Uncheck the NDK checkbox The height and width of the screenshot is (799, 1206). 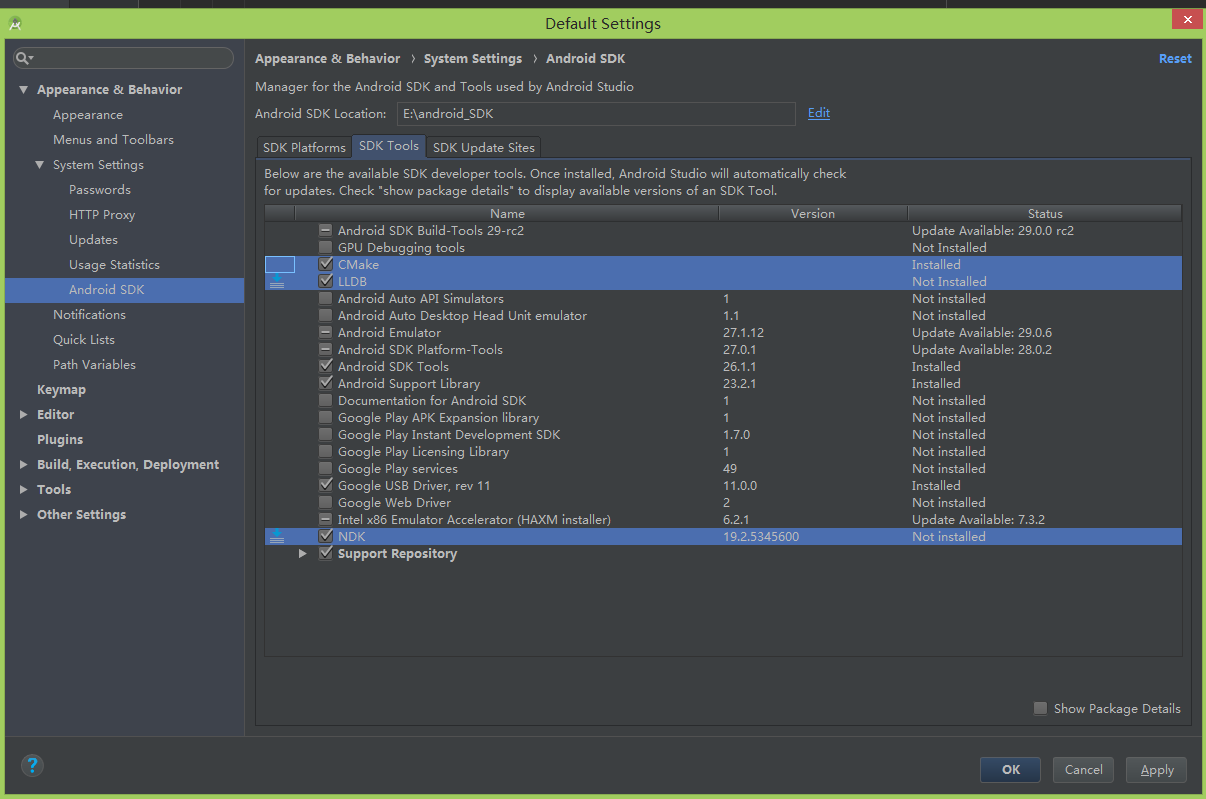click(x=325, y=537)
